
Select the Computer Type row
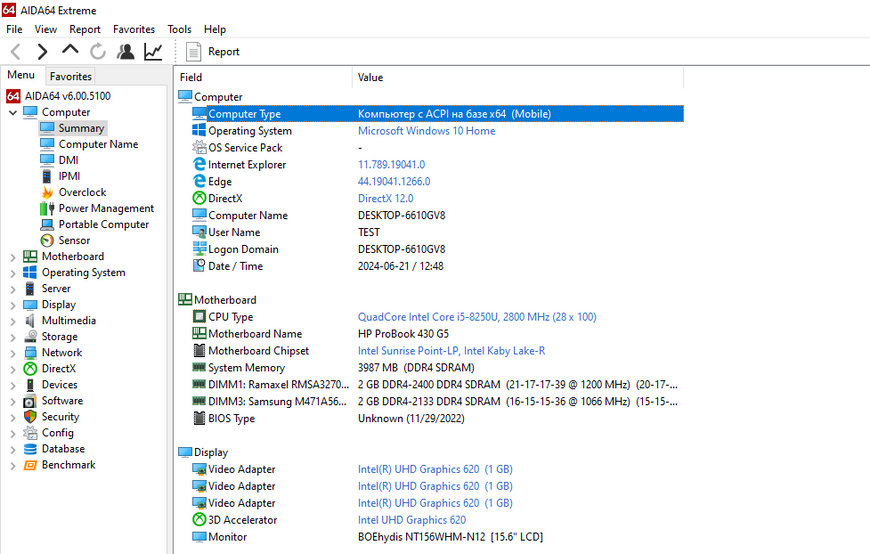(x=437, y=114)
